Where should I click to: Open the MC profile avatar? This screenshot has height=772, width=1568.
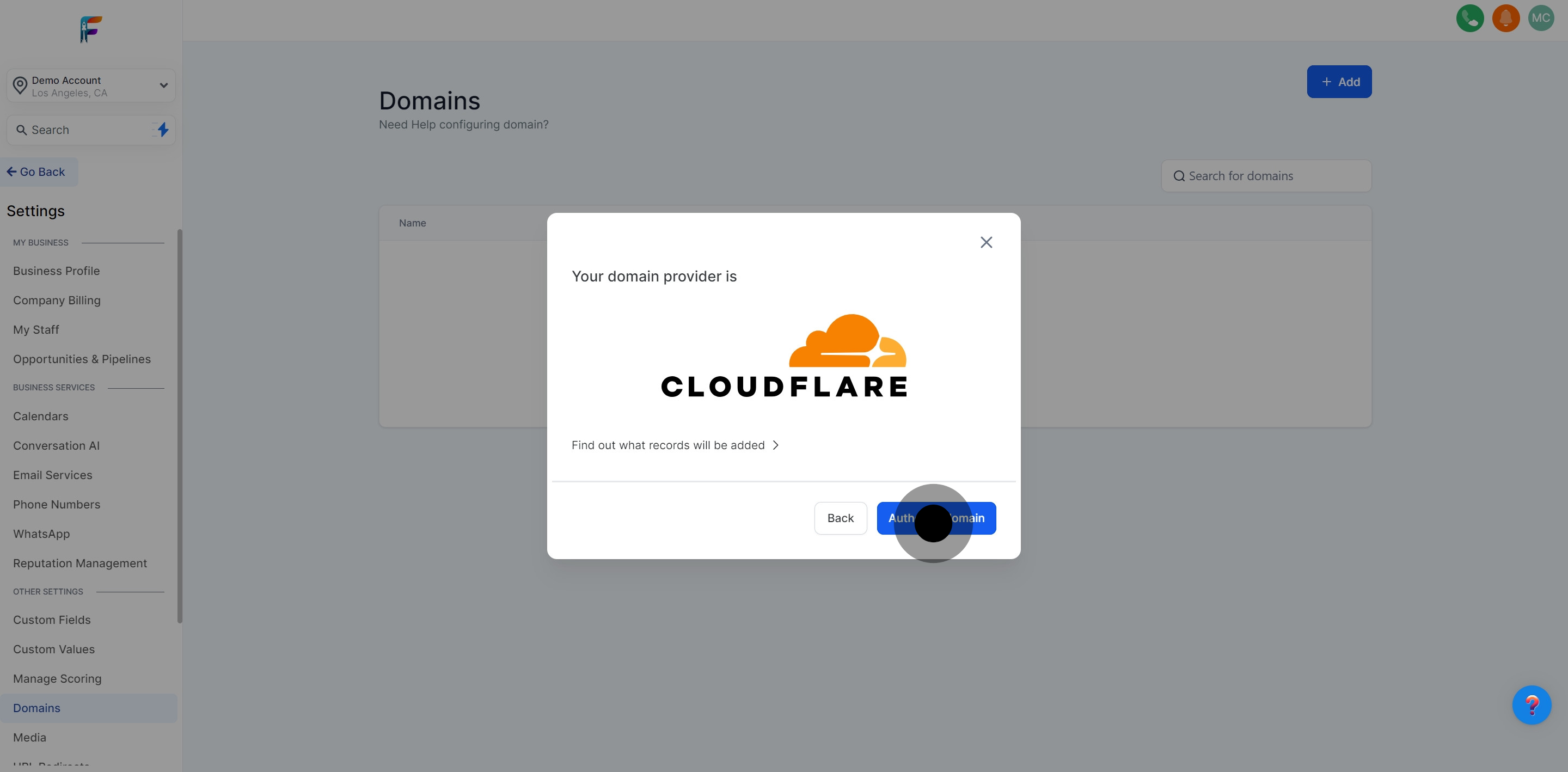coord(1541,19)
